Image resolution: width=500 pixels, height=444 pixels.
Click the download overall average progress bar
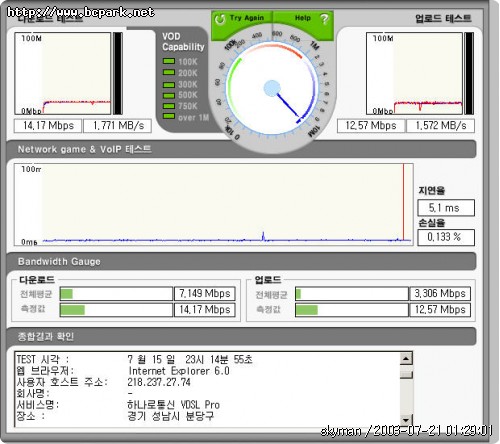[x=116, y=294]
